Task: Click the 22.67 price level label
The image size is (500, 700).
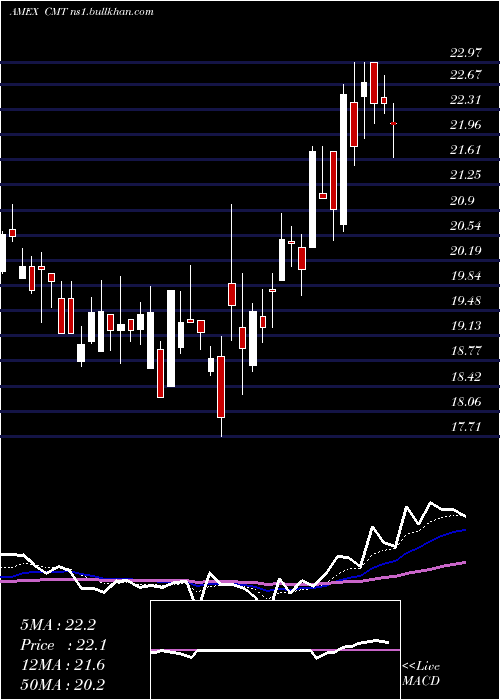Action: 466,75
